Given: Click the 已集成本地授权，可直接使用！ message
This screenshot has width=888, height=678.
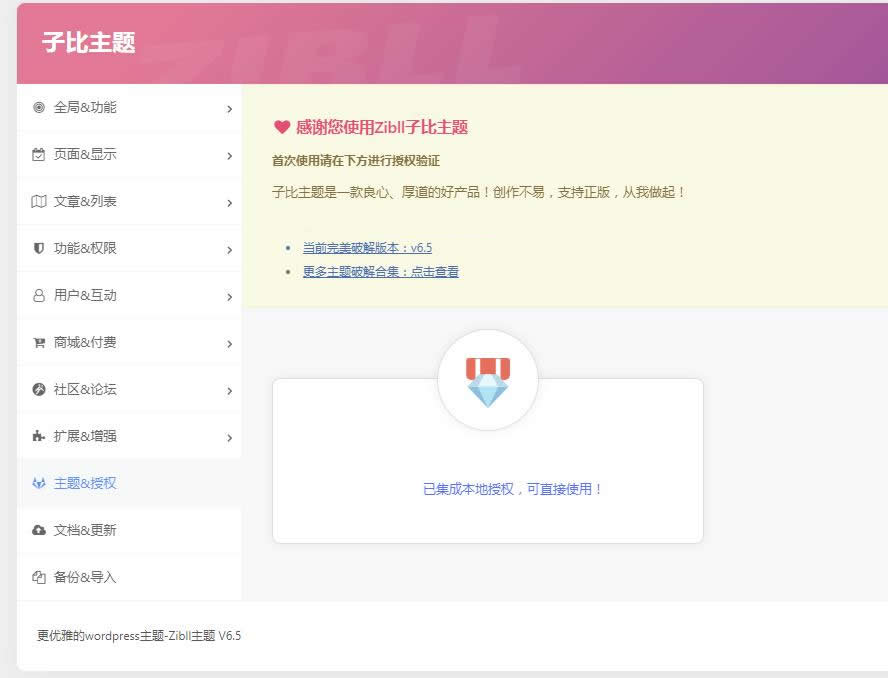Looking at the screenshot, I should click(512, 489).
